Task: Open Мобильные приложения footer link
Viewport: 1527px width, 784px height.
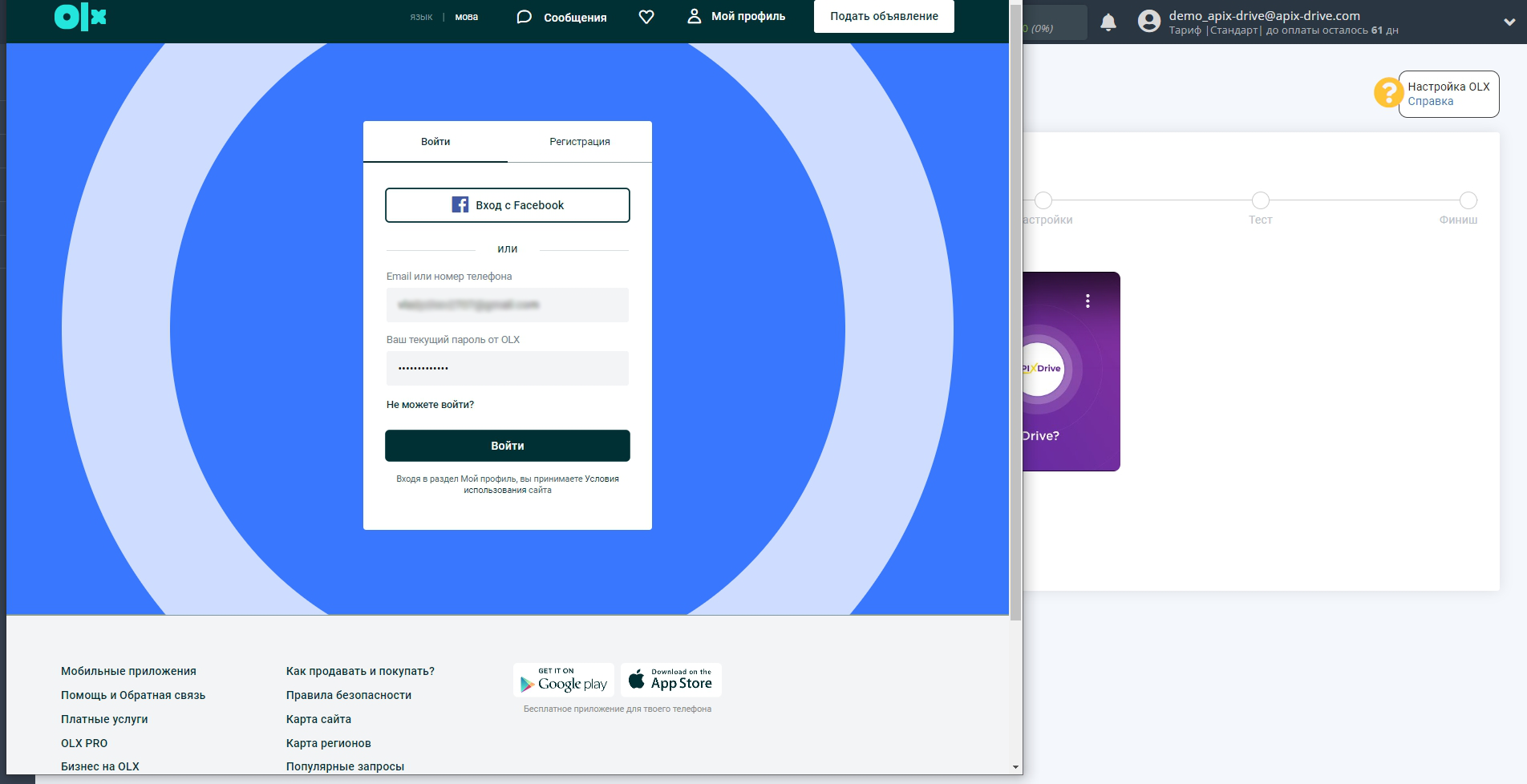Action: (128, 671)
